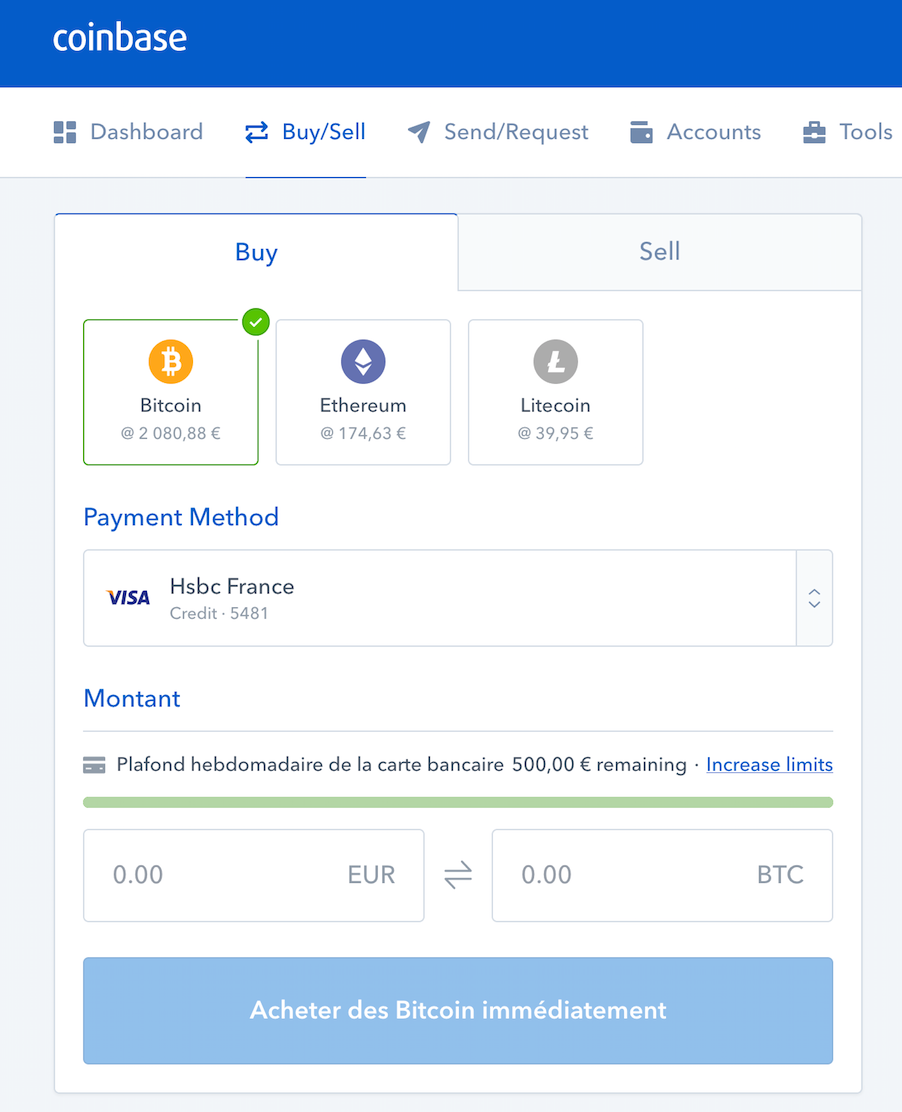Click the Send/Request paper plane icon
The width and height of the screenshot is (902, 1112).
tap(419, 132)
